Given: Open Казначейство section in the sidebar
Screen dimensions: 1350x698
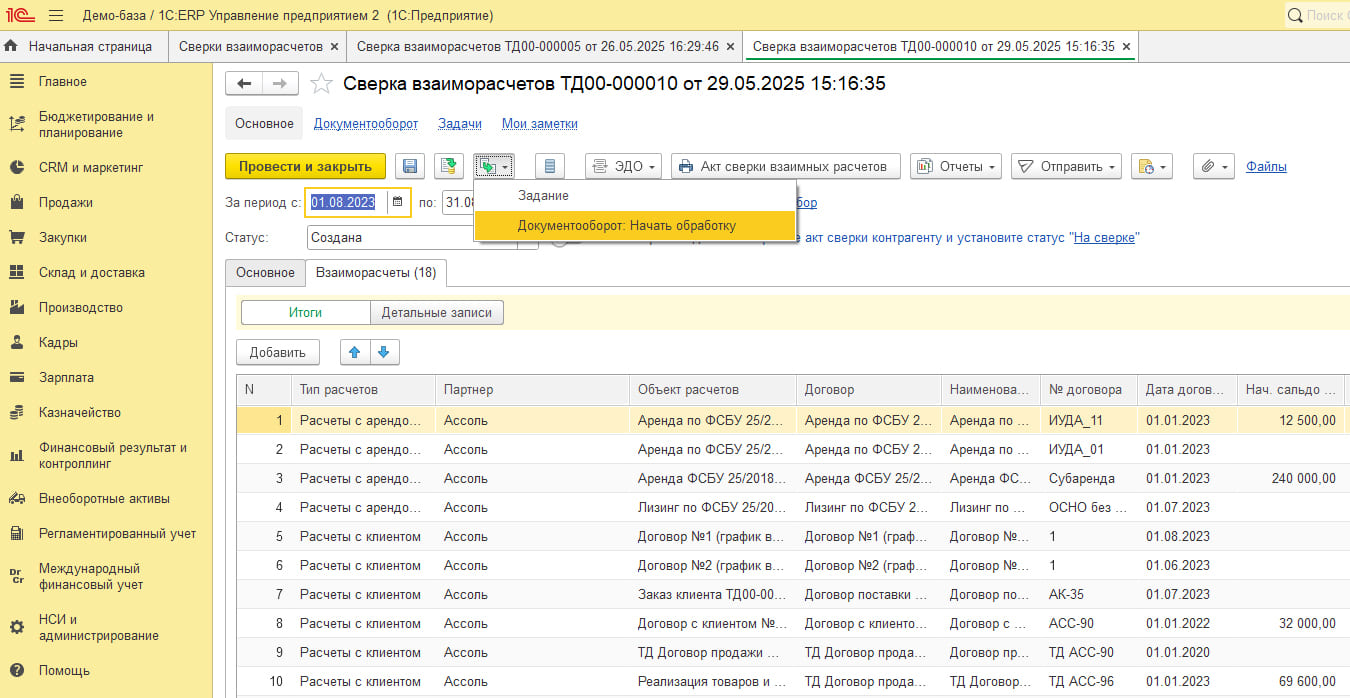Looking at the screenshot, I should pos(80,412).
